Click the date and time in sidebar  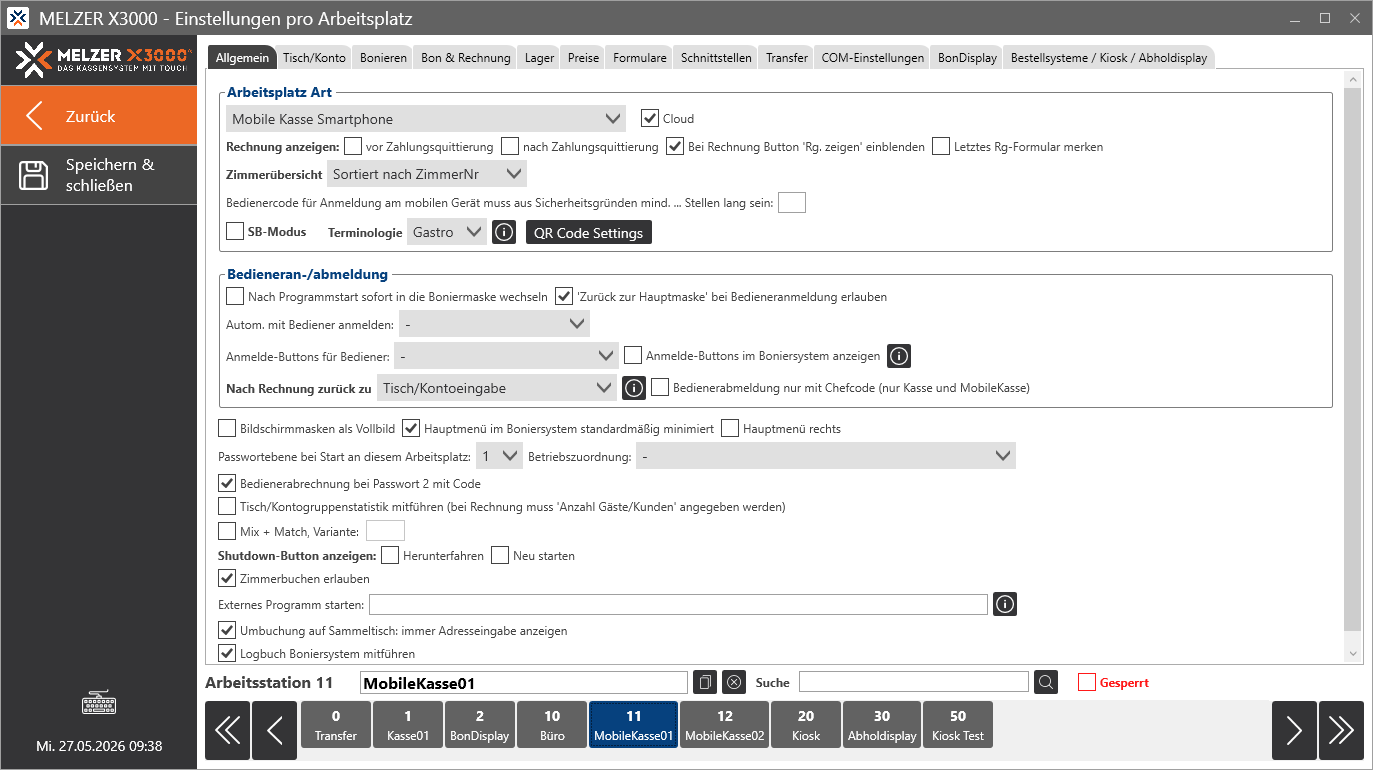[x=99, y=746]
